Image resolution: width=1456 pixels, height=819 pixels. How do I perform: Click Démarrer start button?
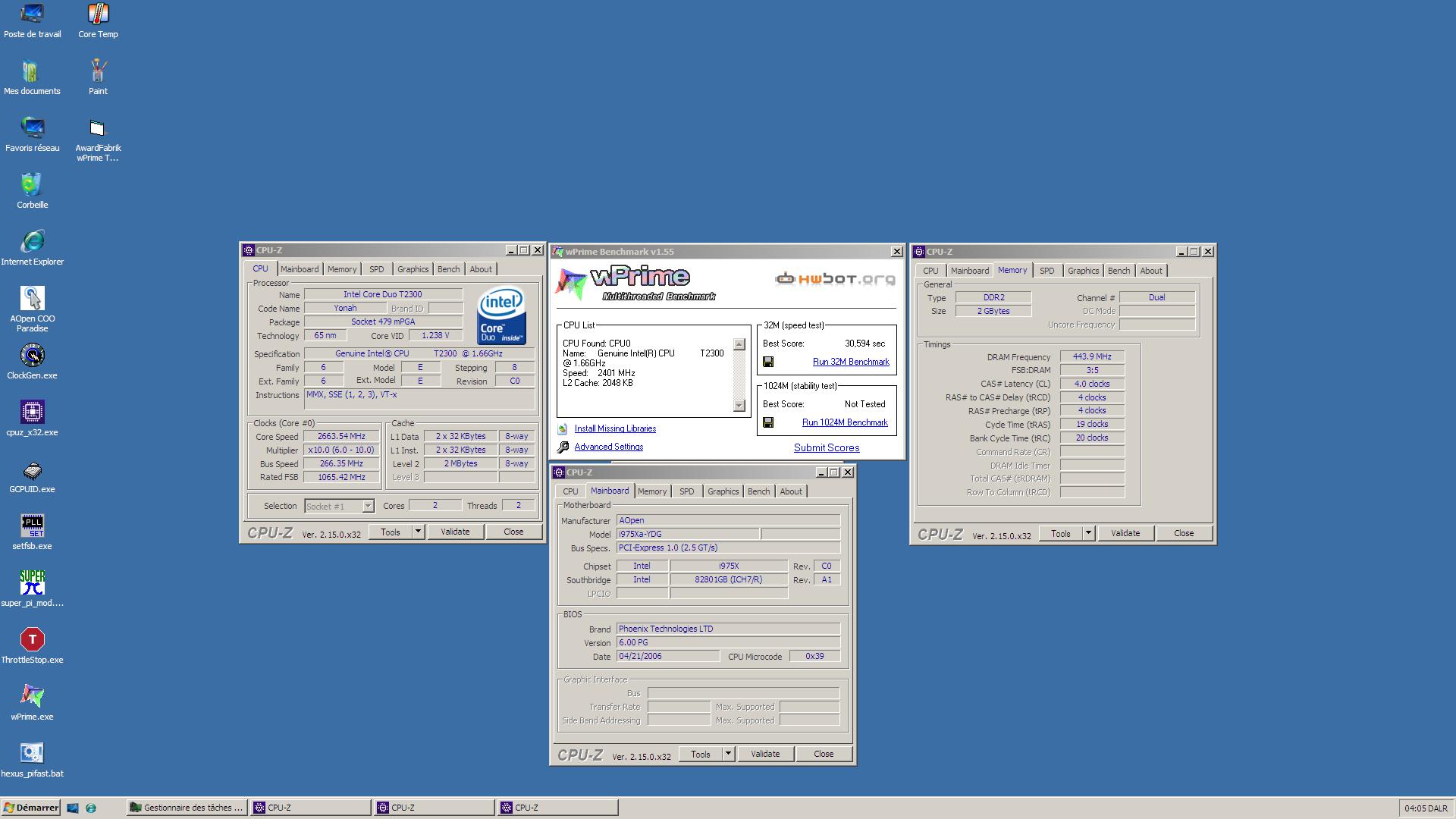pos(30,808)
